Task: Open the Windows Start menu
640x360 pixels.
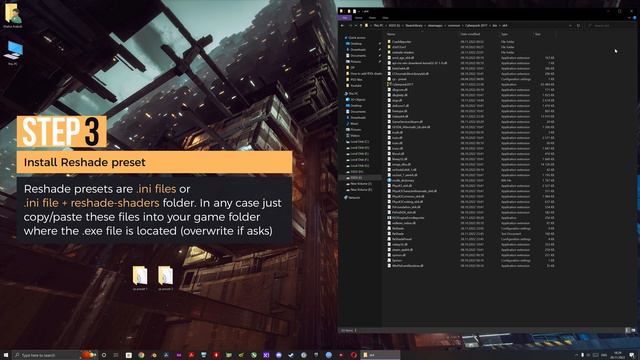Action: [6, 355]
